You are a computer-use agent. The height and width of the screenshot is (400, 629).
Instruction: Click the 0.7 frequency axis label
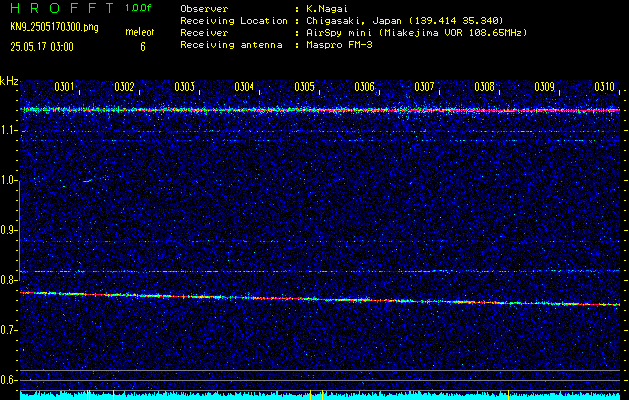point(7,330)
